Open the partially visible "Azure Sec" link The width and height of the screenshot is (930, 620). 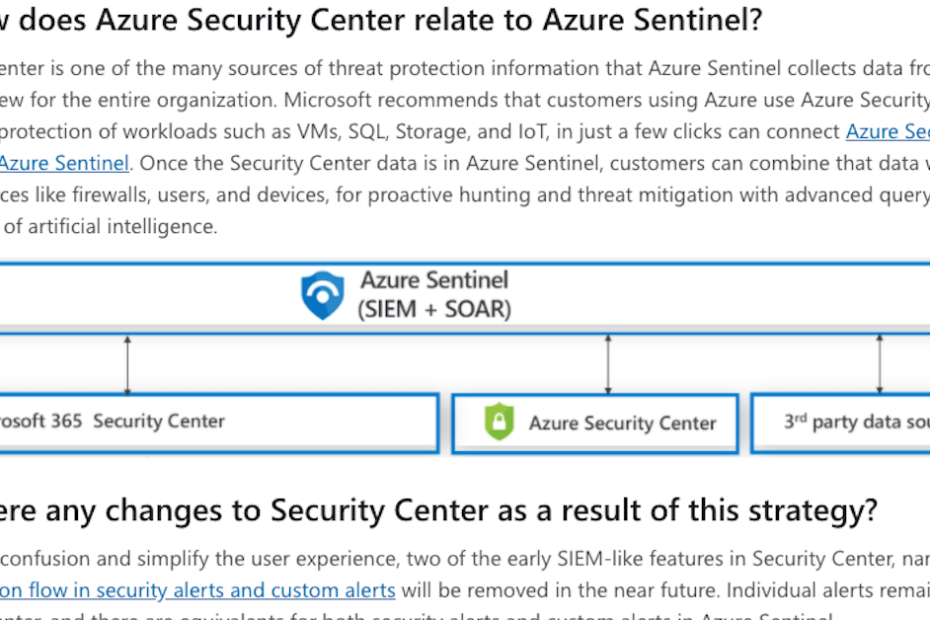tap(887, 131)
